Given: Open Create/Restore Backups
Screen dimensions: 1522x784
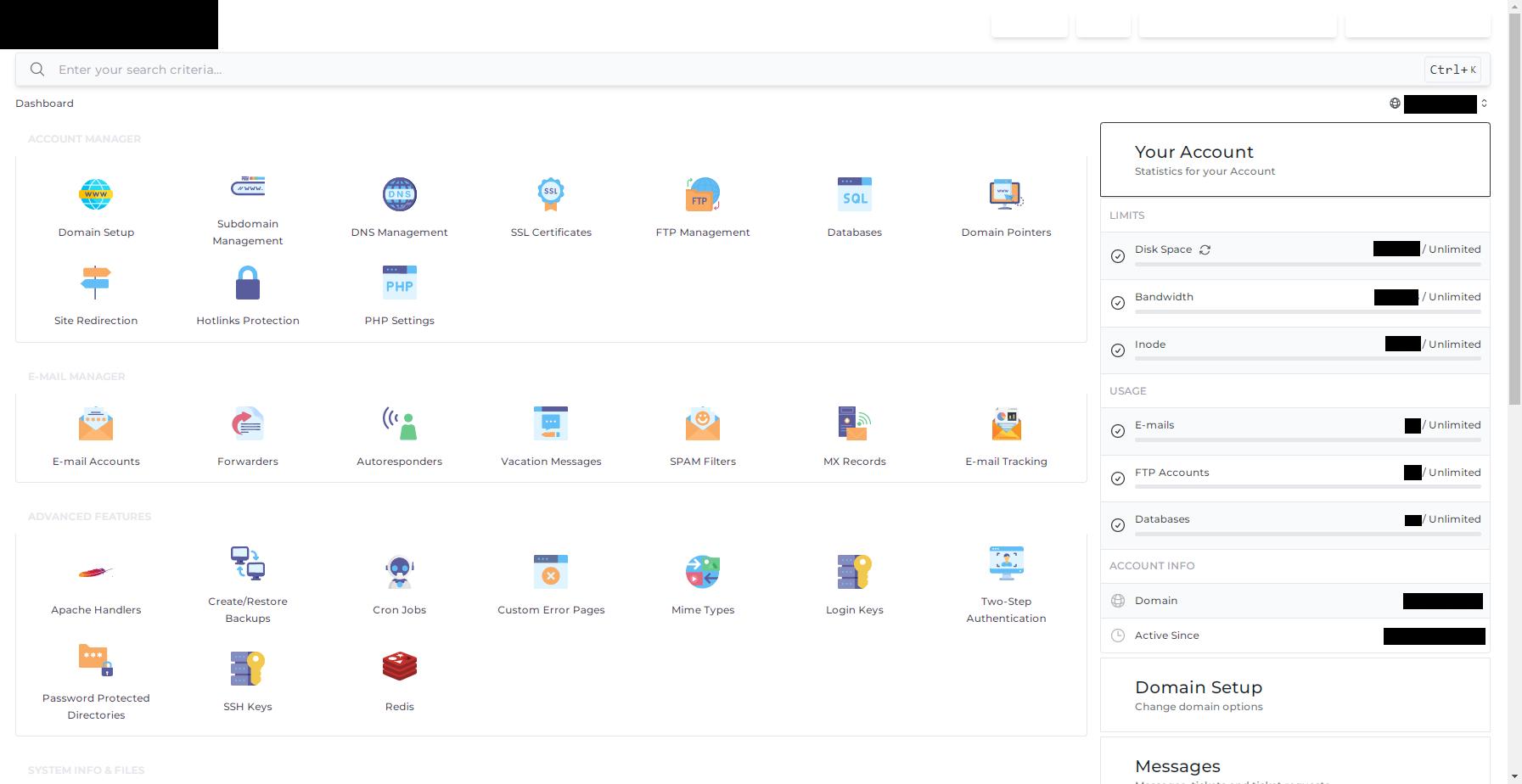Looking at the screenshot, I should tap(247, 563).
